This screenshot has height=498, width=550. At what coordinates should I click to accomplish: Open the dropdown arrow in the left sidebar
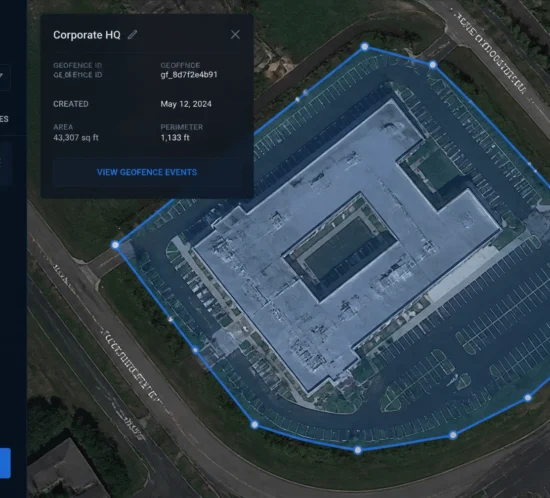click(1, 75)
